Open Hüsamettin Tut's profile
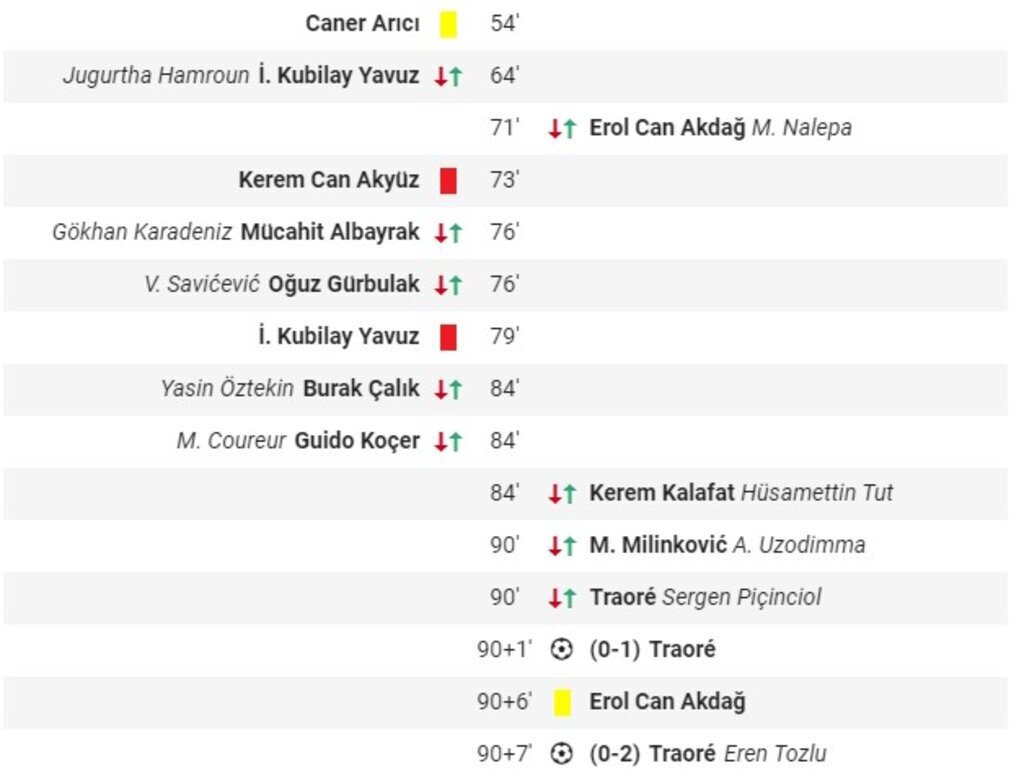 817,493
